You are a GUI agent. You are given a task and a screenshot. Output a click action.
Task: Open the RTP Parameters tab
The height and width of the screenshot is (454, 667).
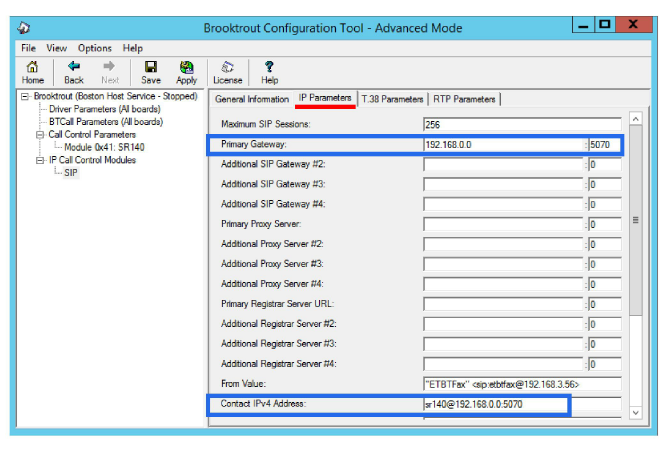(x=464, y=99)
